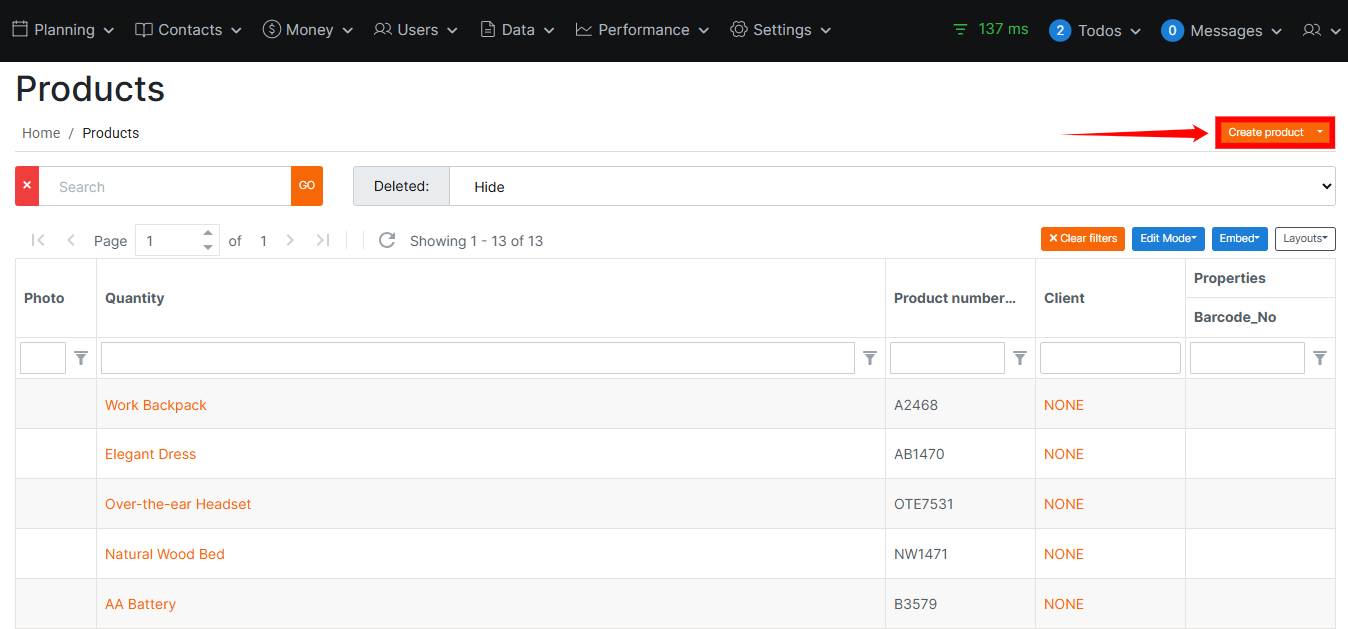This screenshot has height=629, width=1348.
Task: Refresh the products table
Action: [x=387, y=240]
